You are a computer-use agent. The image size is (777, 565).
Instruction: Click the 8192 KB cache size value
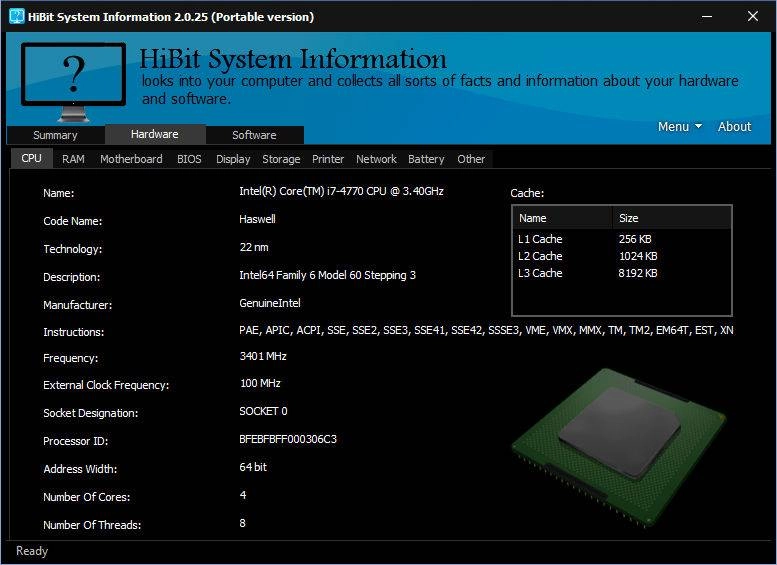638,273
